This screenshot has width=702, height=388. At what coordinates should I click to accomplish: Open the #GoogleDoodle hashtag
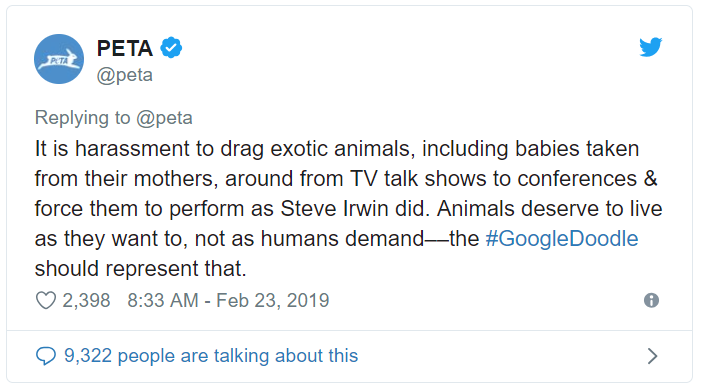point(562,239)
